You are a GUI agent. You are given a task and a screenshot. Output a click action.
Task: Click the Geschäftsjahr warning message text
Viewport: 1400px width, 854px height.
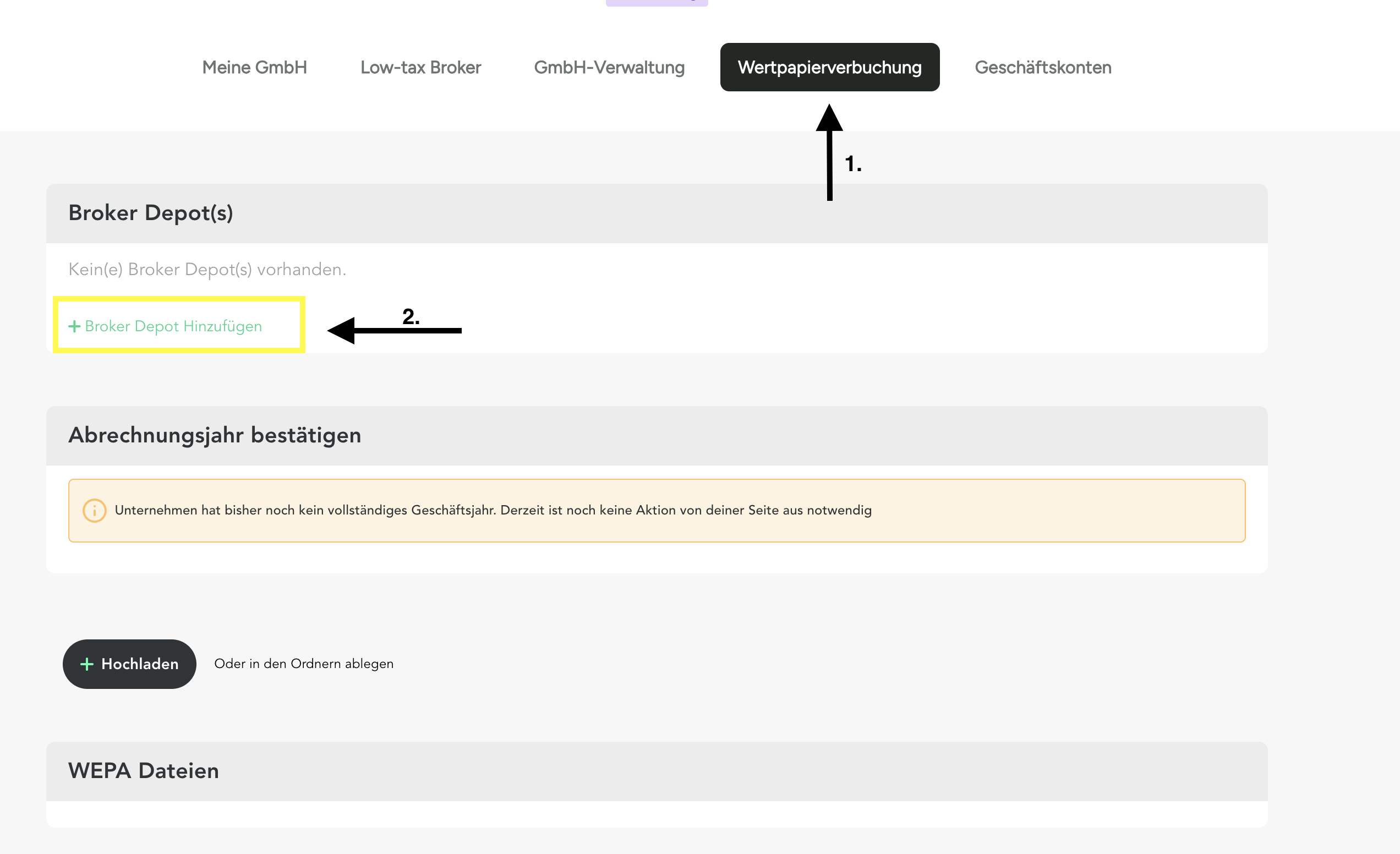[x=493, y=510]
